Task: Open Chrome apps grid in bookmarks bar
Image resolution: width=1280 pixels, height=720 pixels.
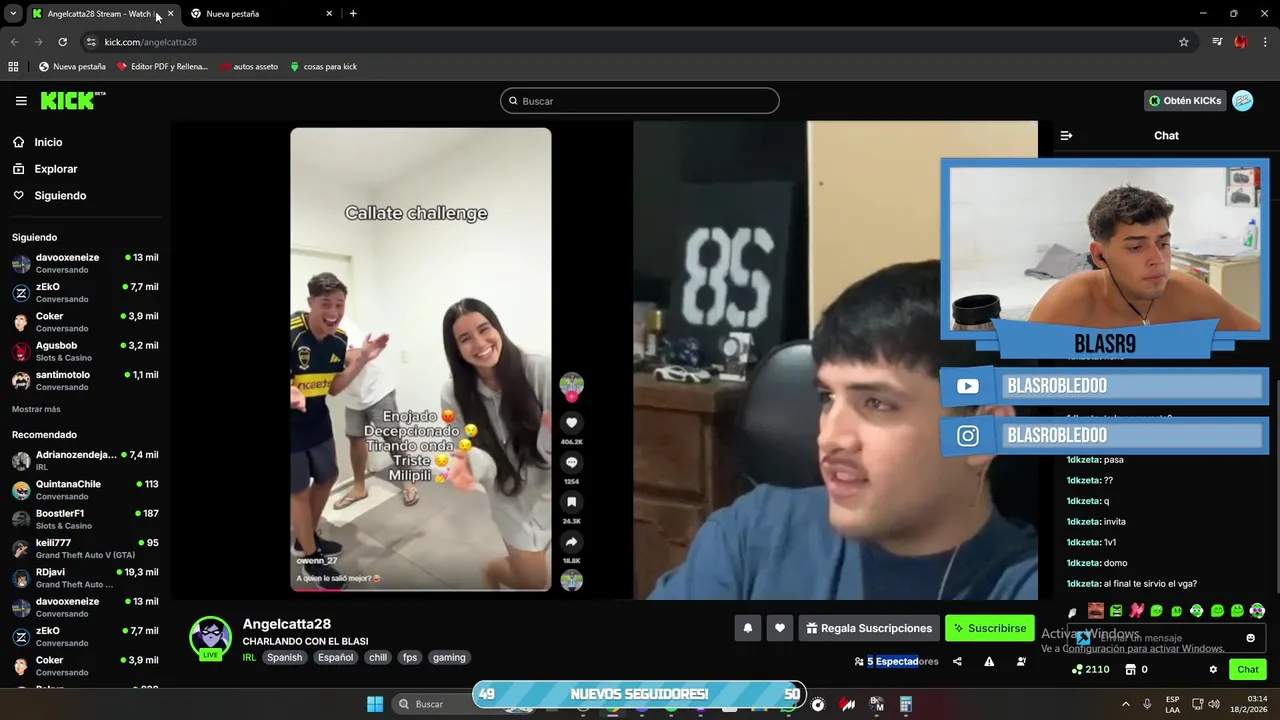Action: point(13,67)
